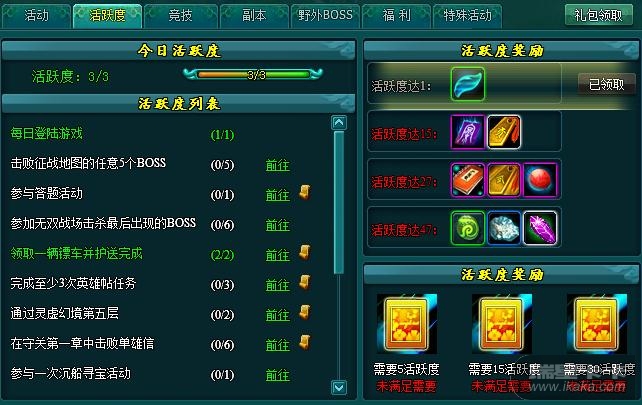Switch to the 竞技 tab
This screenshot has width=642, height=405.
(181, 16)
